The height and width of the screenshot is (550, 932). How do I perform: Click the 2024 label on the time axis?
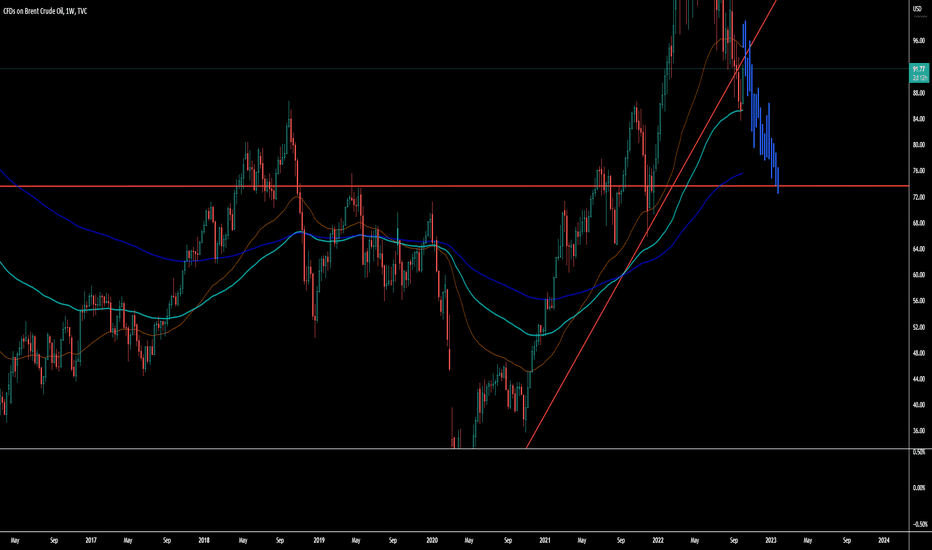884,540
